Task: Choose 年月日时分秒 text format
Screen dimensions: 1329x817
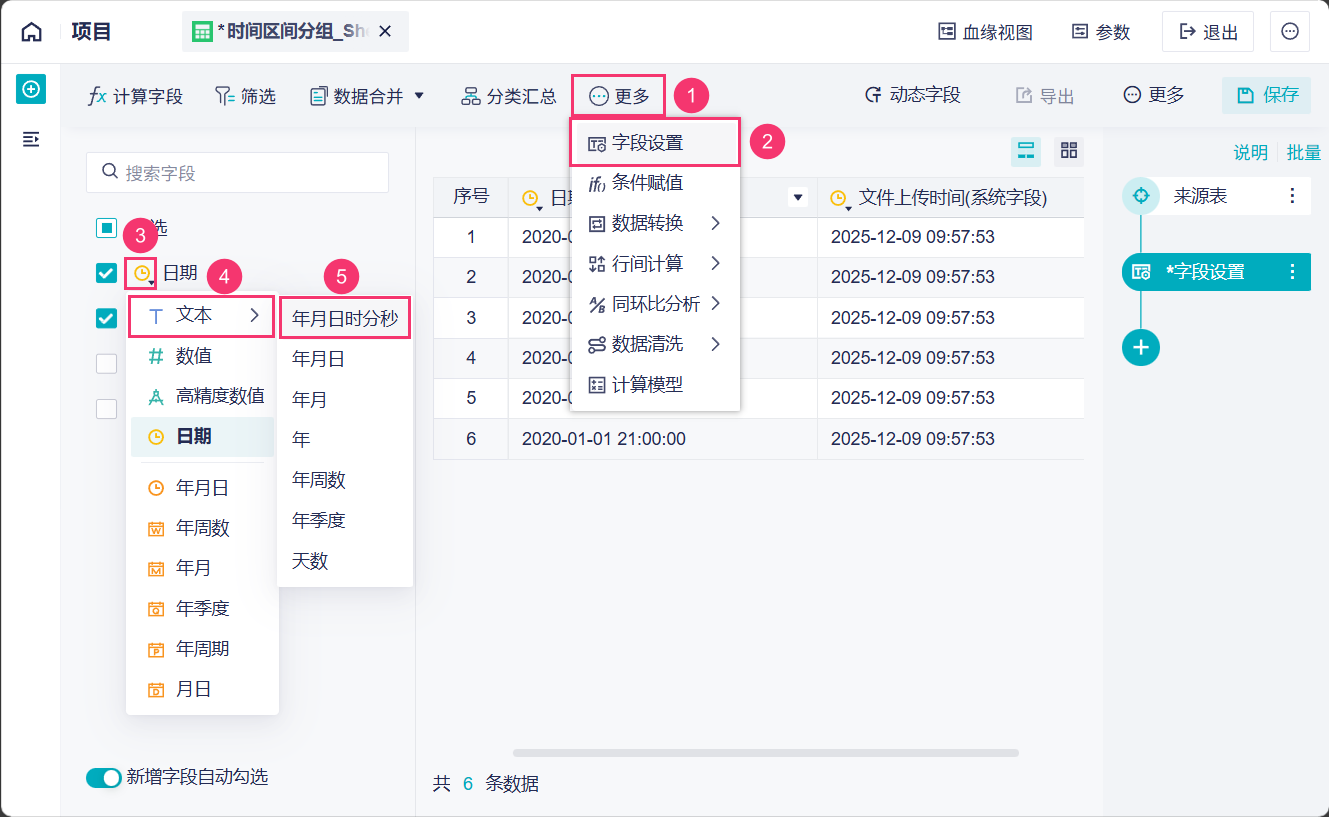Action: pyautogui.click(x=345, y=318)
